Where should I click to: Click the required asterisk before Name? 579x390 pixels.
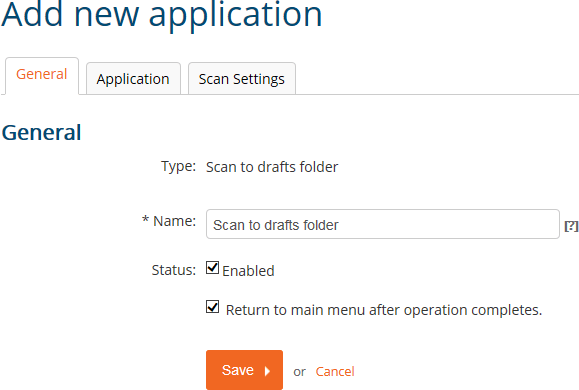point(145,219)
